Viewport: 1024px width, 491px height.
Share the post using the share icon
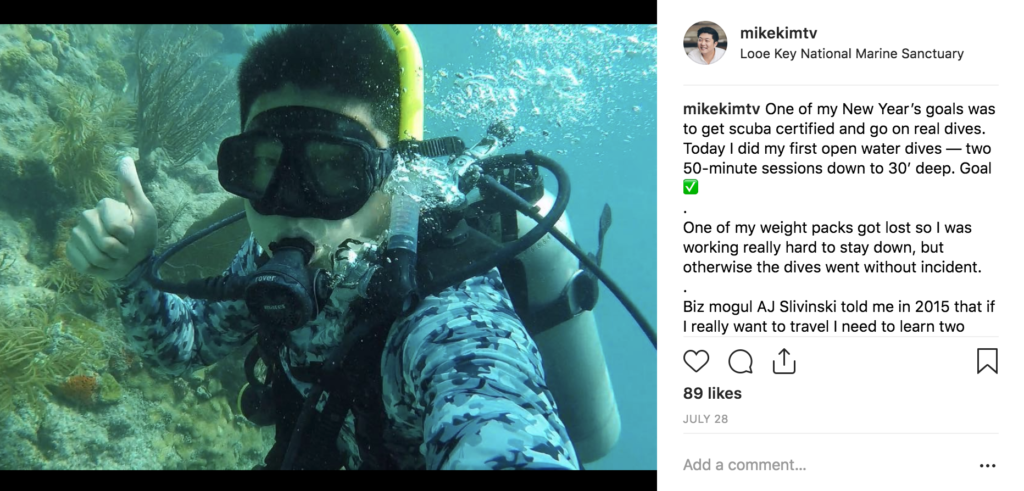click(x=784, y=361)
